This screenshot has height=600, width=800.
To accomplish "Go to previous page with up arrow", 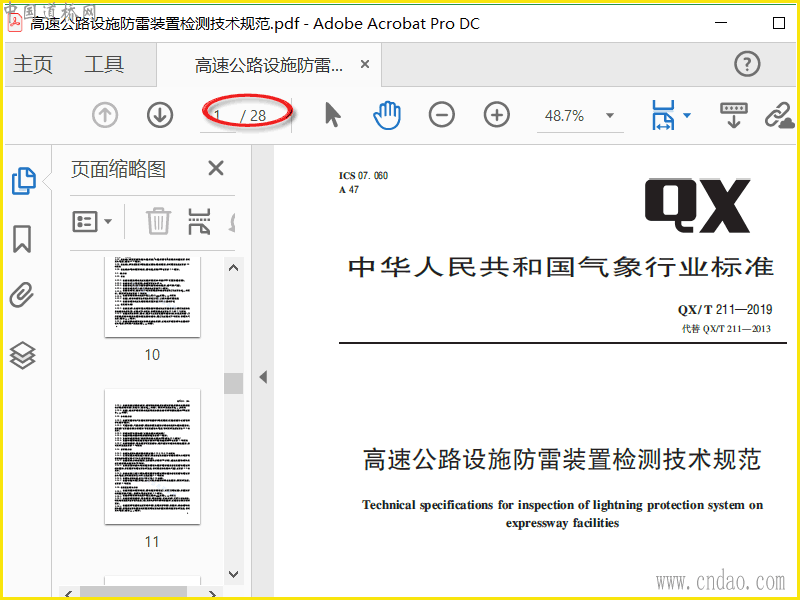I will pyautogui.click(x=105, y=115).
